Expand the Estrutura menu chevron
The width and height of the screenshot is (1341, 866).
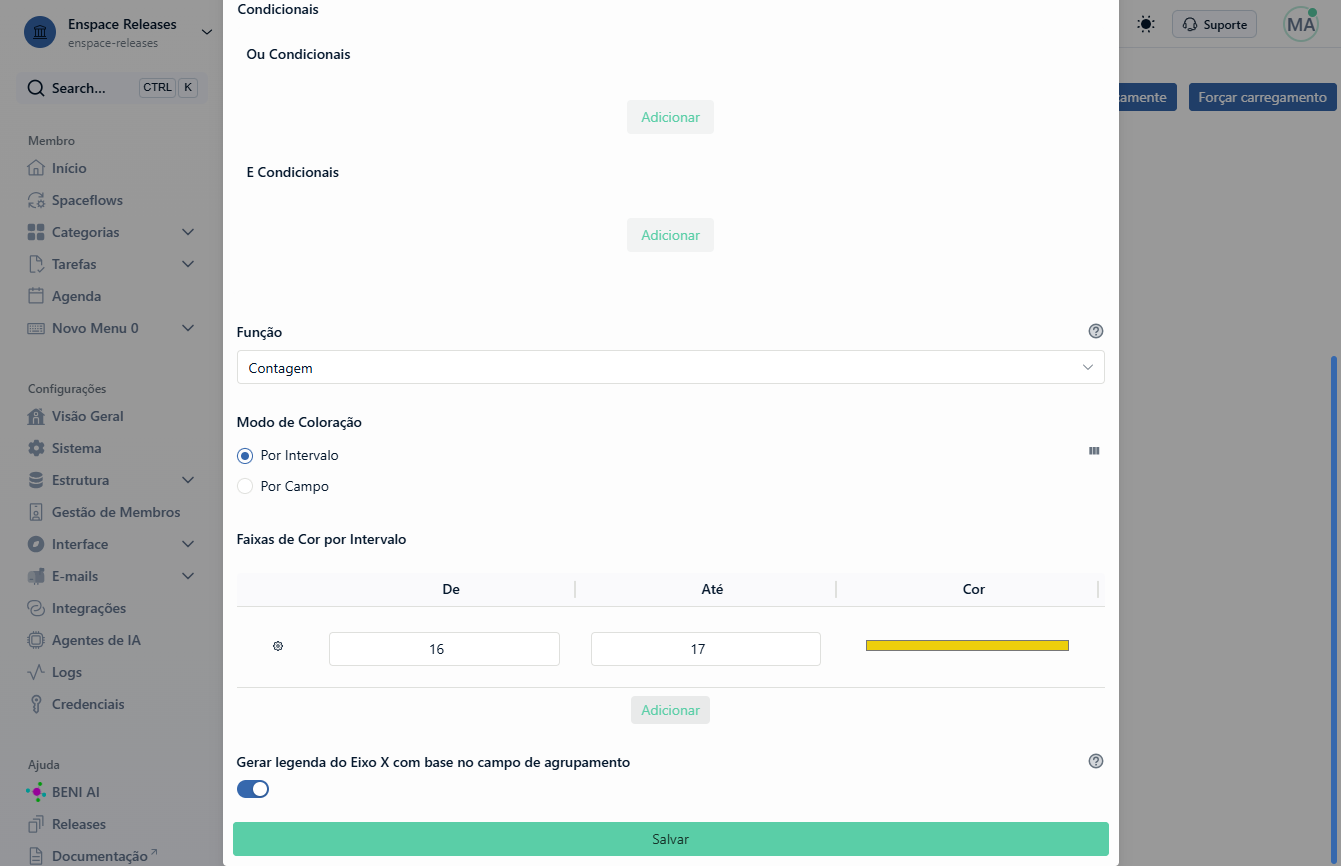pos(188,480)
